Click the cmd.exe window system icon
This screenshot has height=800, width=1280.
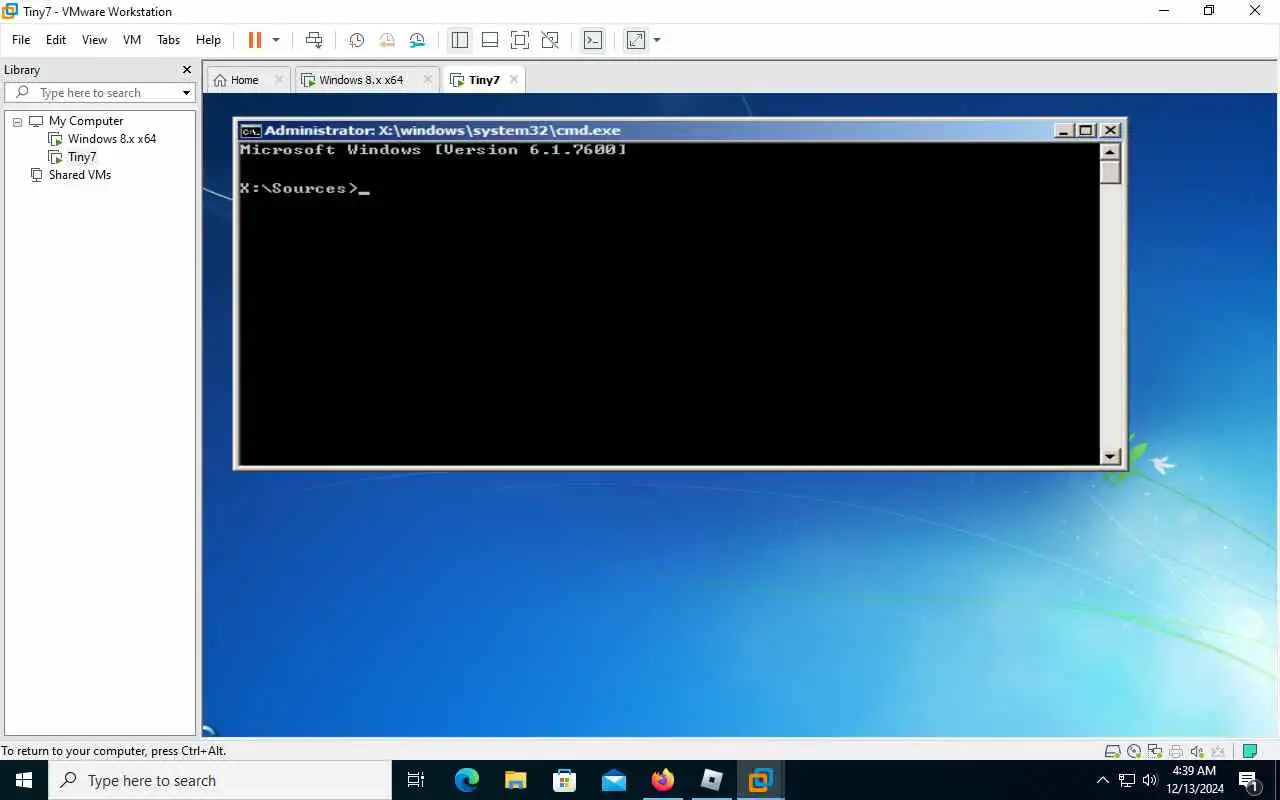(251, 130)
